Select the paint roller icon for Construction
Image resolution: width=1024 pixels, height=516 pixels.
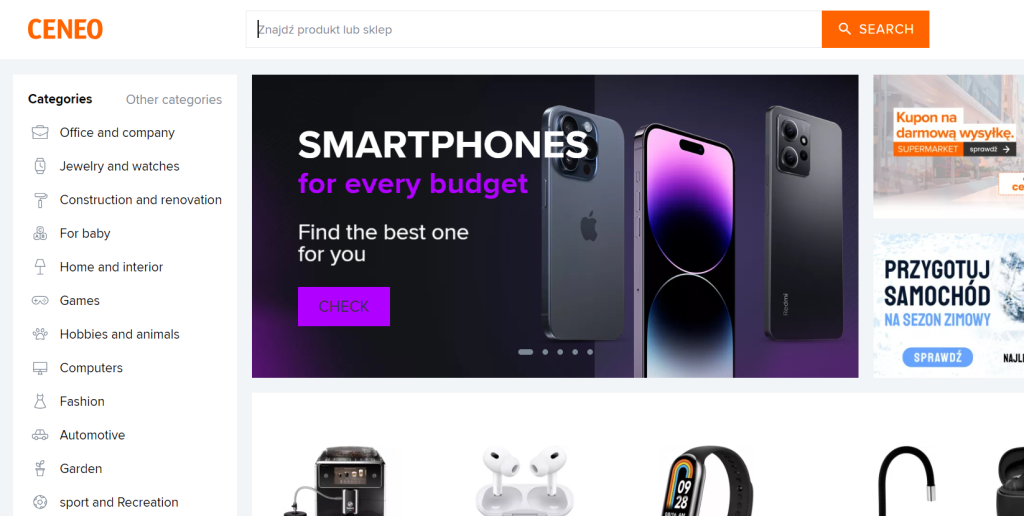[40, 200]
